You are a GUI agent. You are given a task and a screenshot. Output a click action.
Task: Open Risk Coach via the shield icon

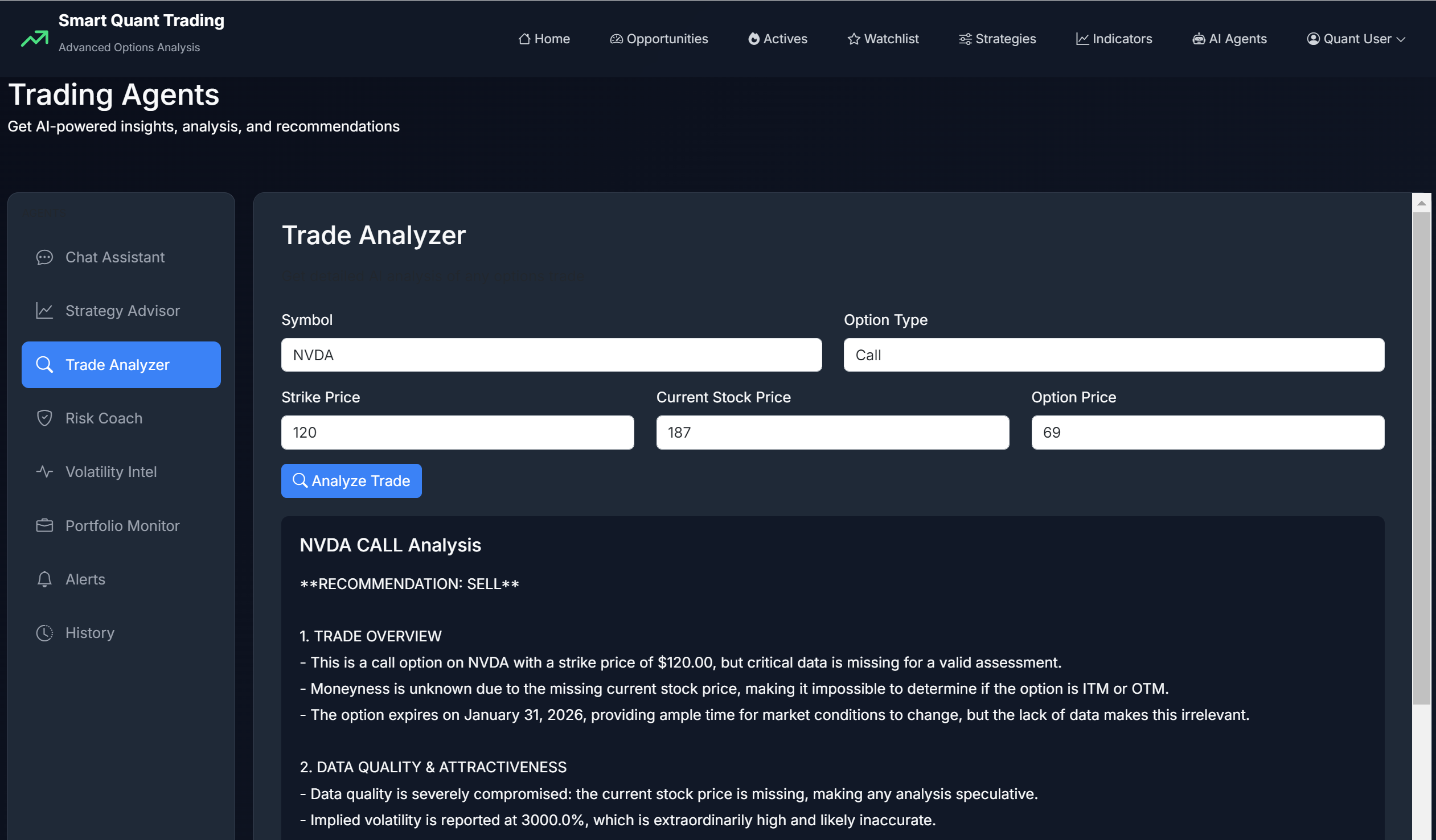tap(44, 418)
